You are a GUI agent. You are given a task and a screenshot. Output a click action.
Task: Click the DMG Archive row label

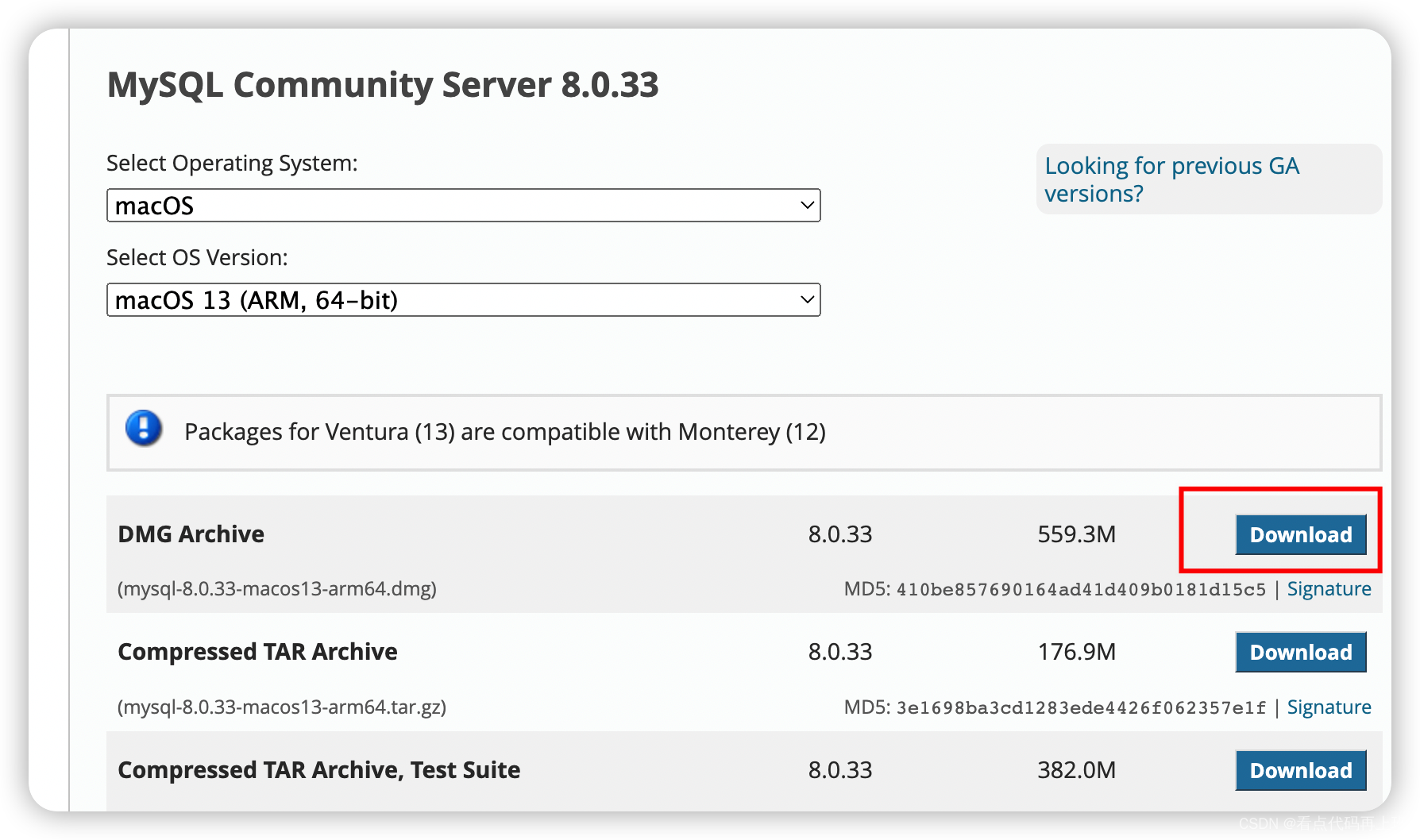coord(191,534)
